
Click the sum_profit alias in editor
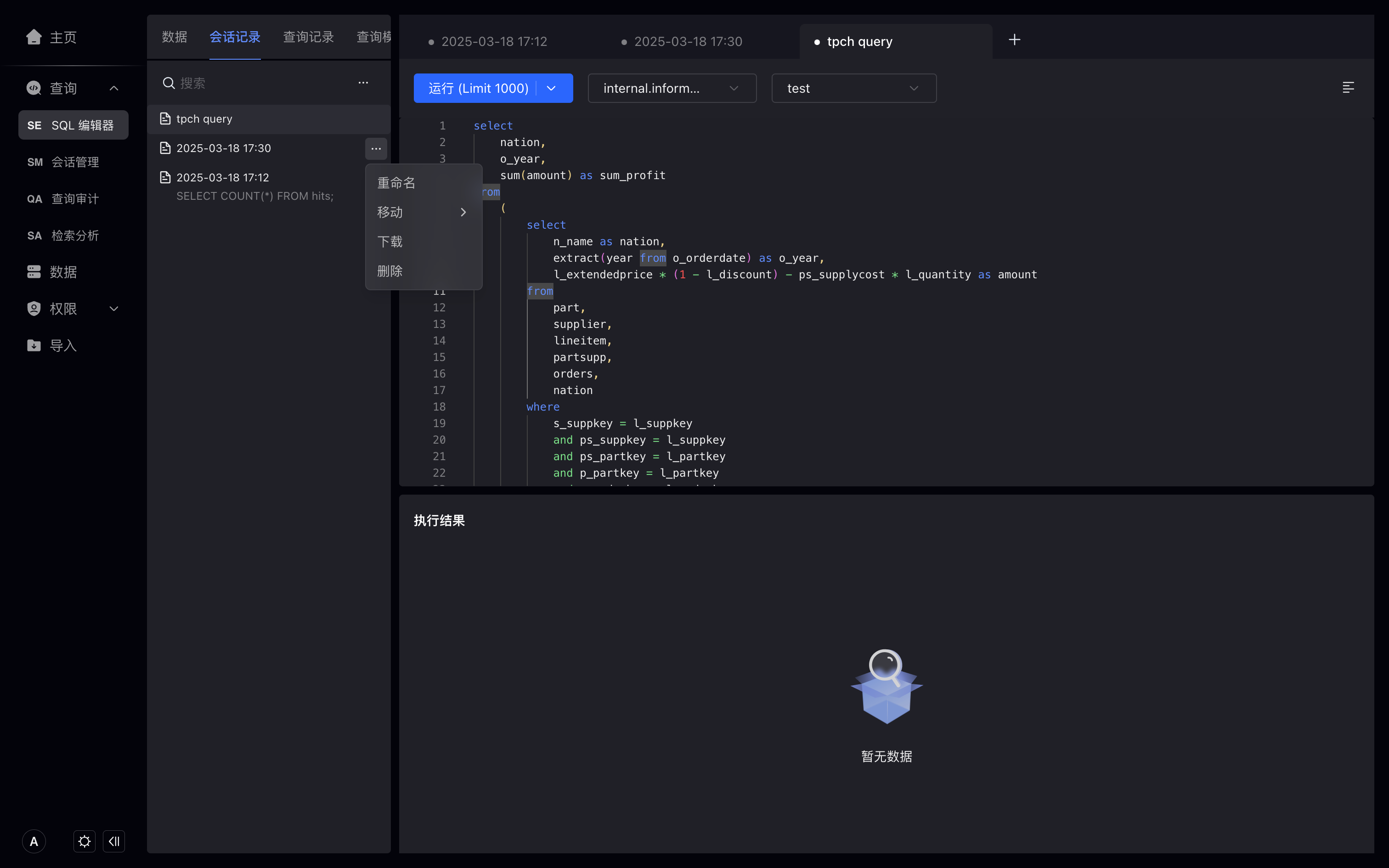tap(632, 175)
